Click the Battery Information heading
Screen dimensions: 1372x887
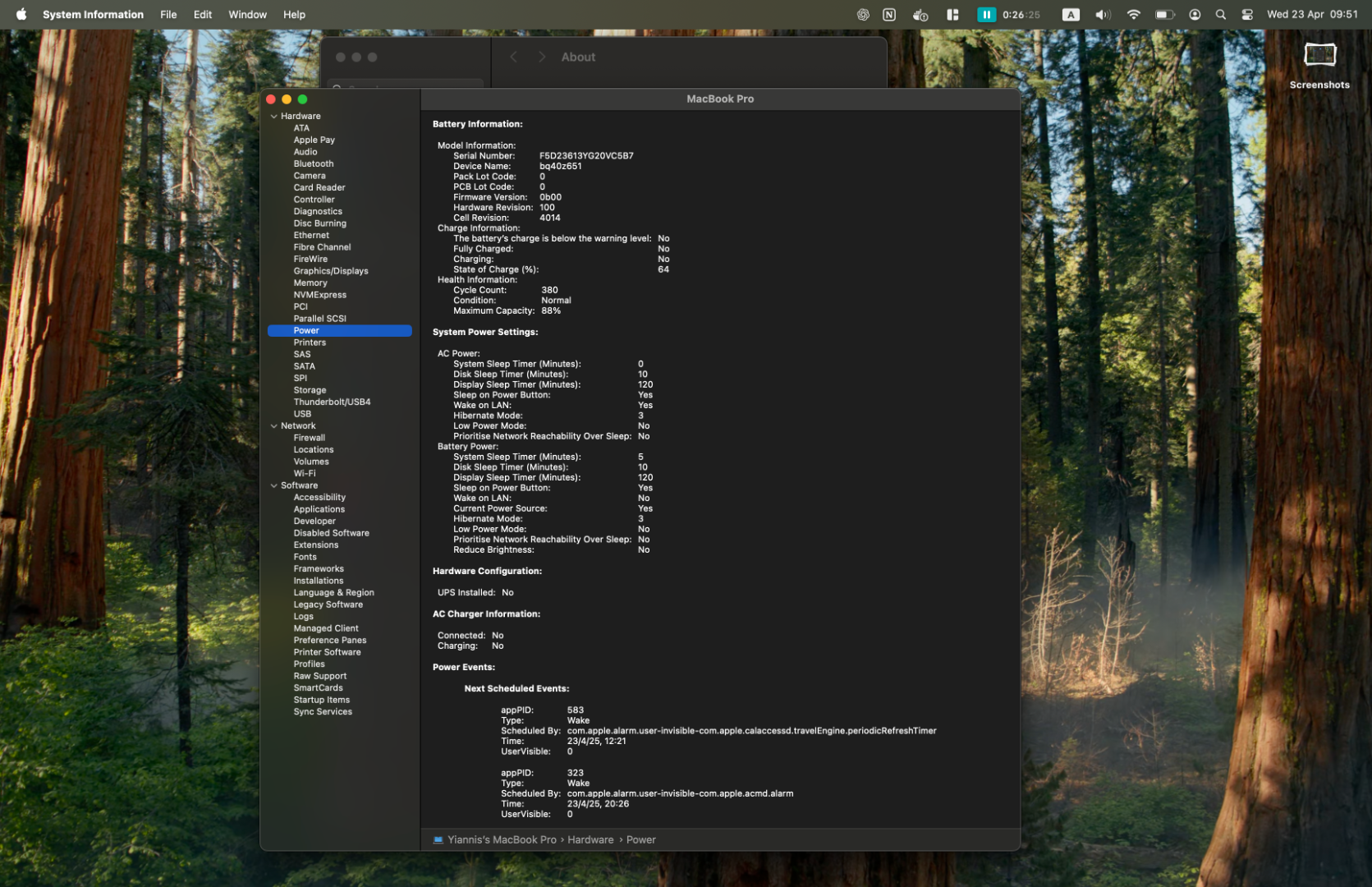[x=477, y=124]
